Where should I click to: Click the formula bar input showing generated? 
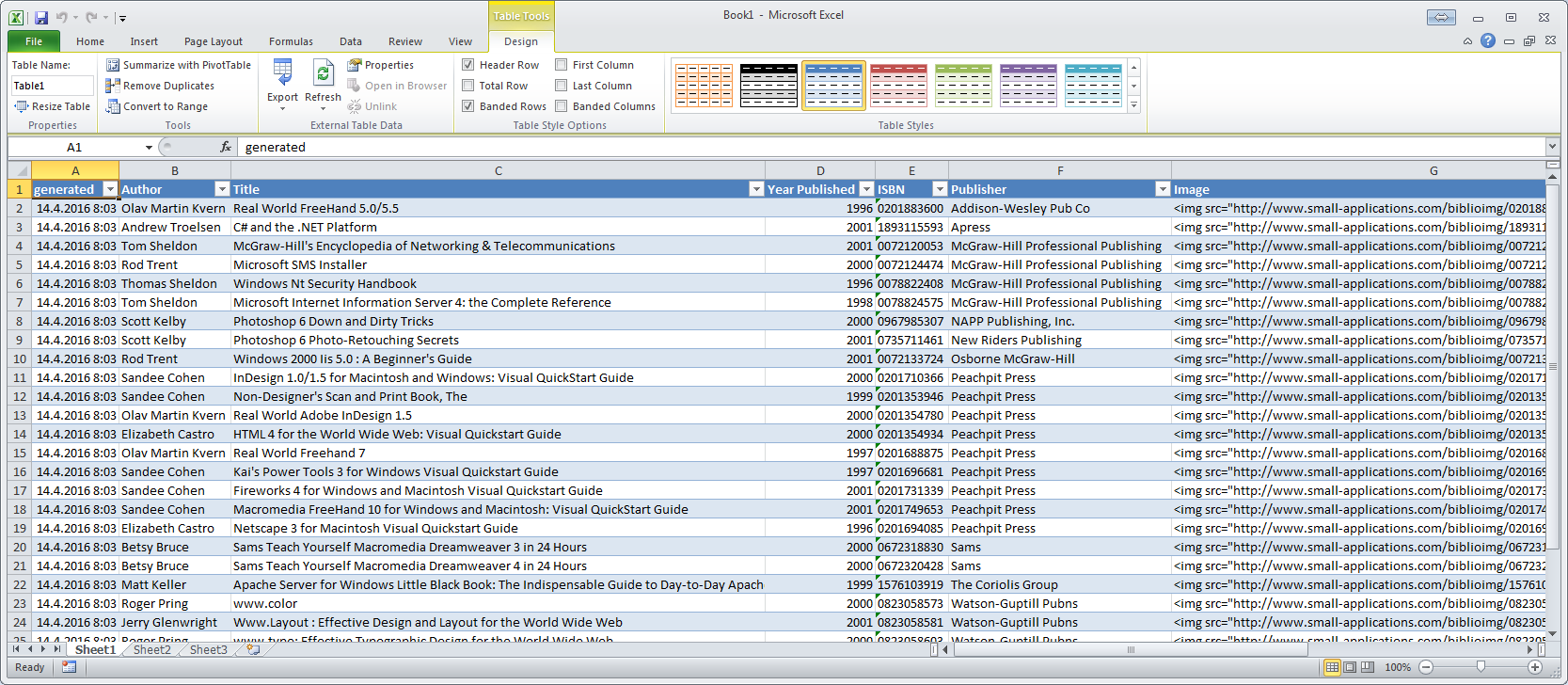click(892, 147)
